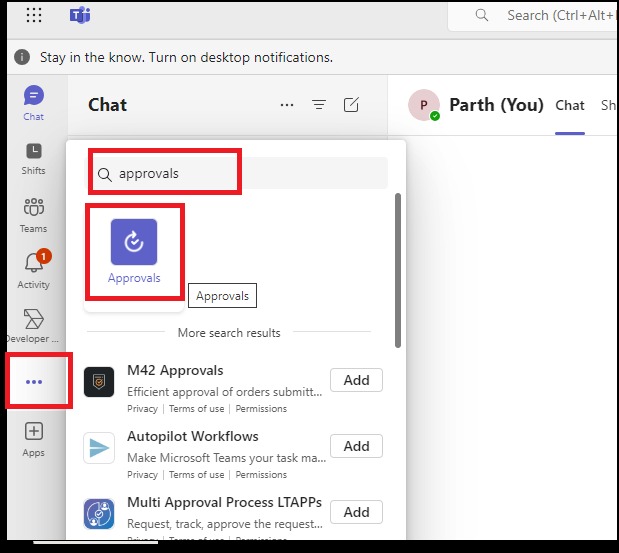Open Activity bell with 1 notification
Viewport: 619px width, 553px height.
coord(34,270)
